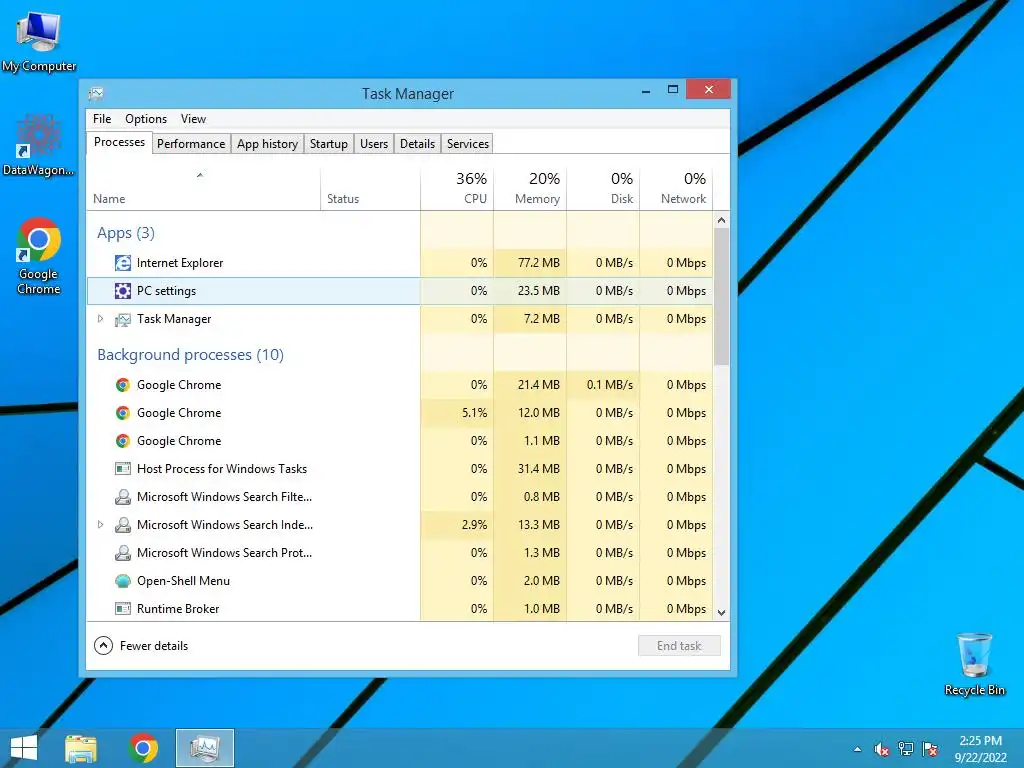
Task: Select the Internet Explorer row name
Action: 180,263
